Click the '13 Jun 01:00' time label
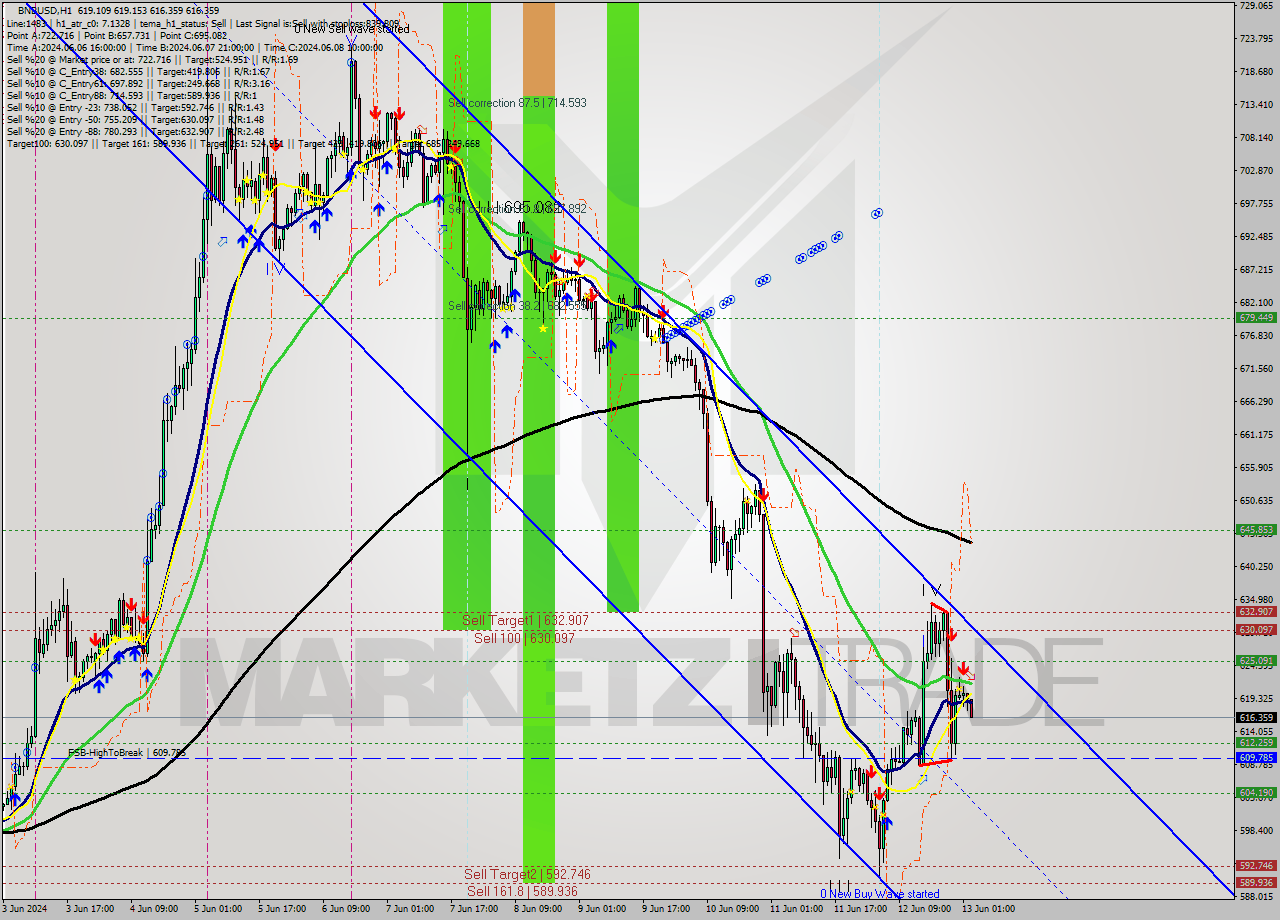The height and width of the screenshot is (920, 1280). pyautogui.click(x=987, y=909)
